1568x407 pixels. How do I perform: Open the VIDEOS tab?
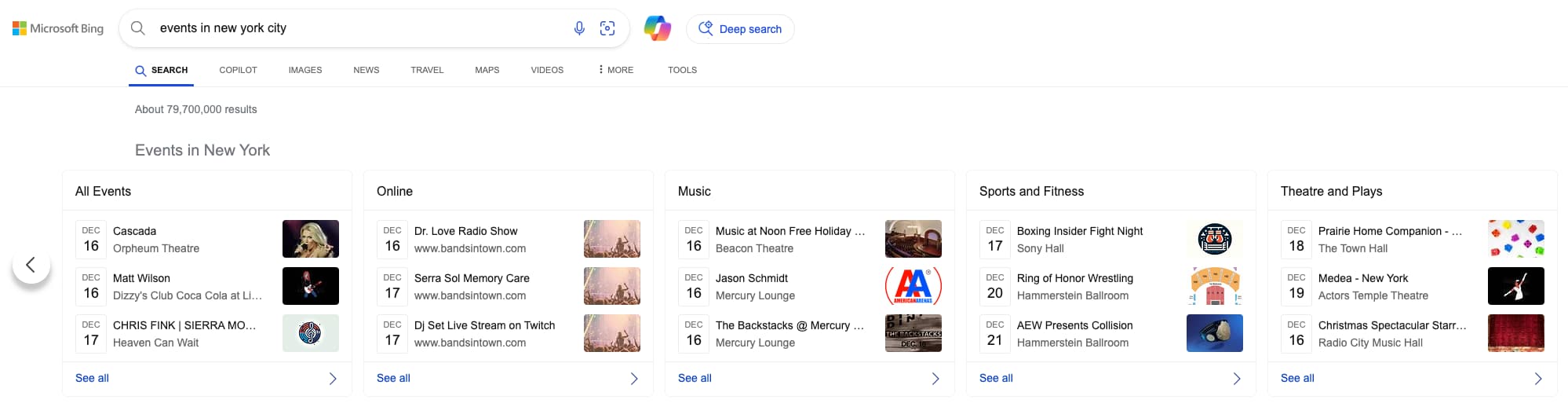(547, 70)
